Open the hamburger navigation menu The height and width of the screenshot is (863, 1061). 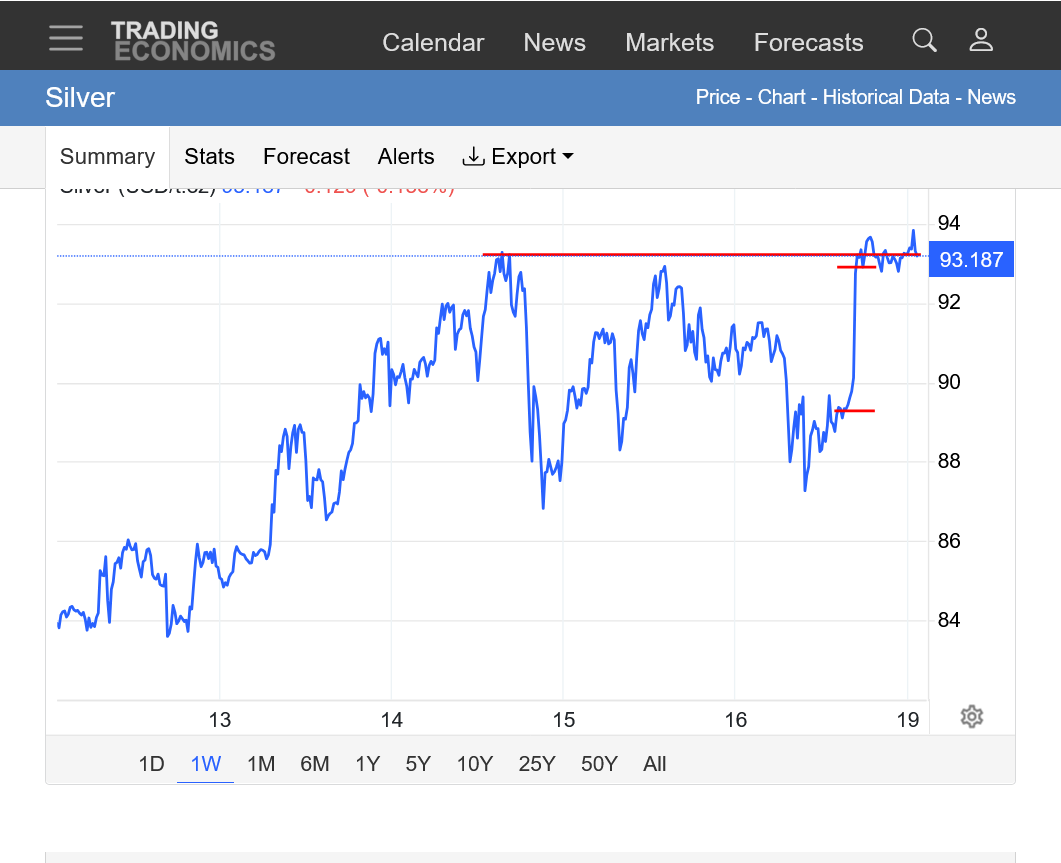pos(66,39)
